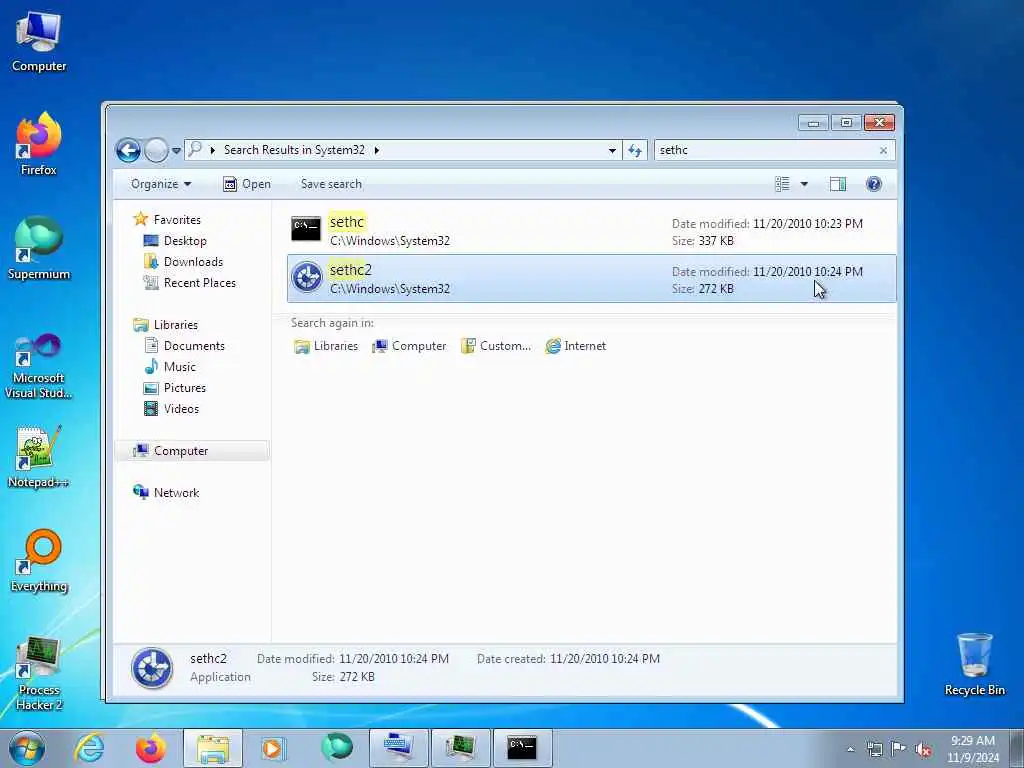The image size is (1024, 768).
Task: Open Recent Places under Favorites
Action: click(x=189, y=283)
